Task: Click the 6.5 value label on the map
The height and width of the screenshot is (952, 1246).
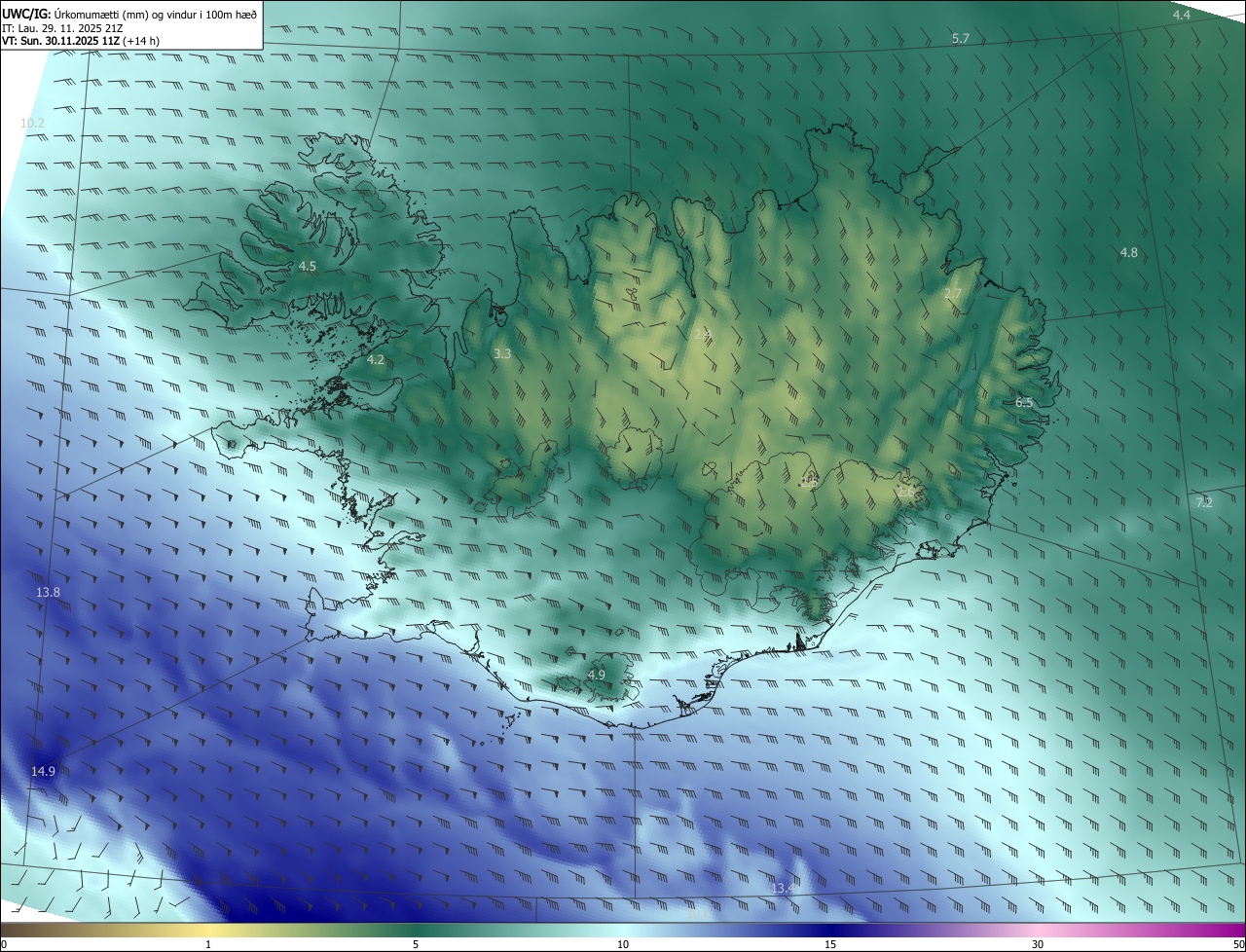Action: pos(1024,402)
